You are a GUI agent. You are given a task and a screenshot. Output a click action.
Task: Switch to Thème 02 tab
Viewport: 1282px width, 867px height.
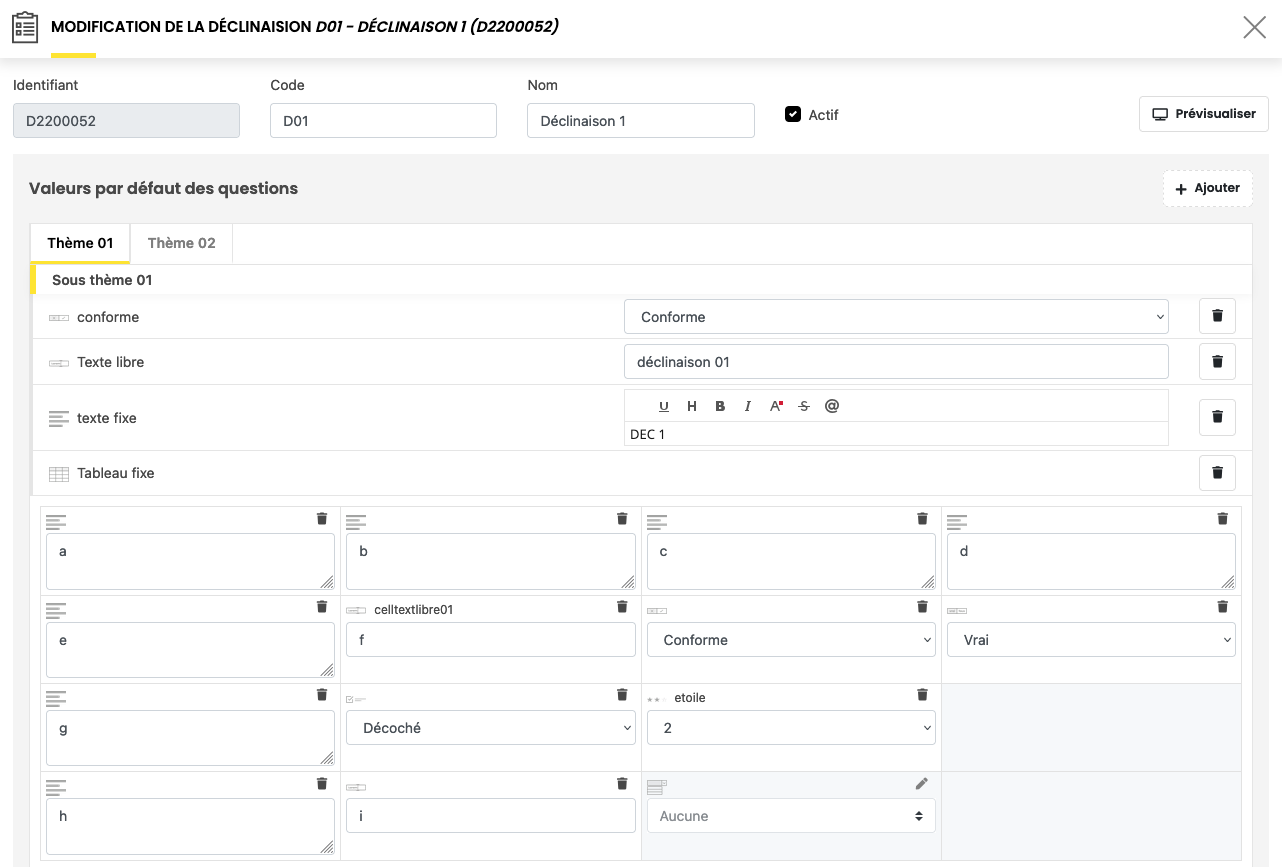tap(181, 243)
